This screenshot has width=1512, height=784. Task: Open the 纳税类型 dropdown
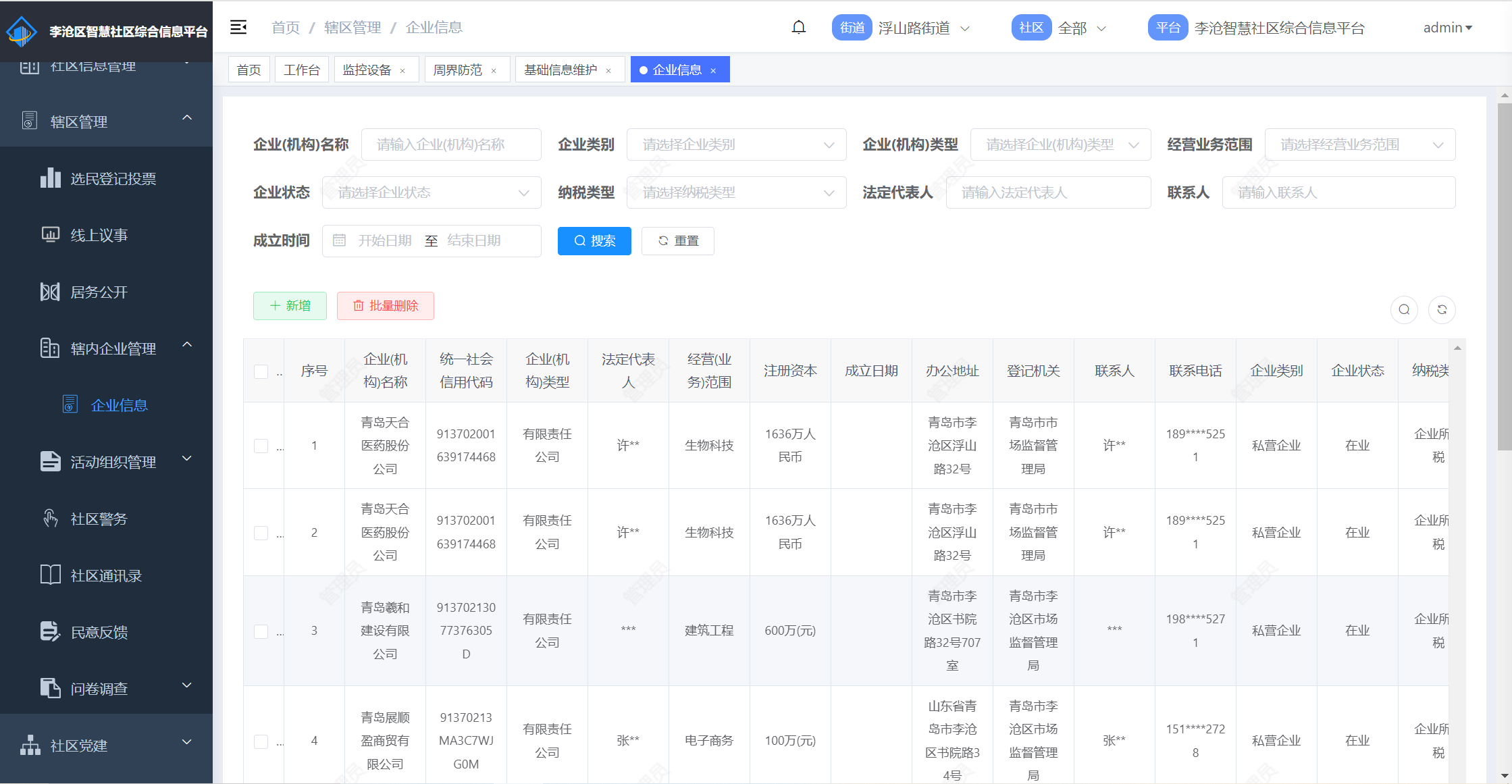(x=736, y=192)
